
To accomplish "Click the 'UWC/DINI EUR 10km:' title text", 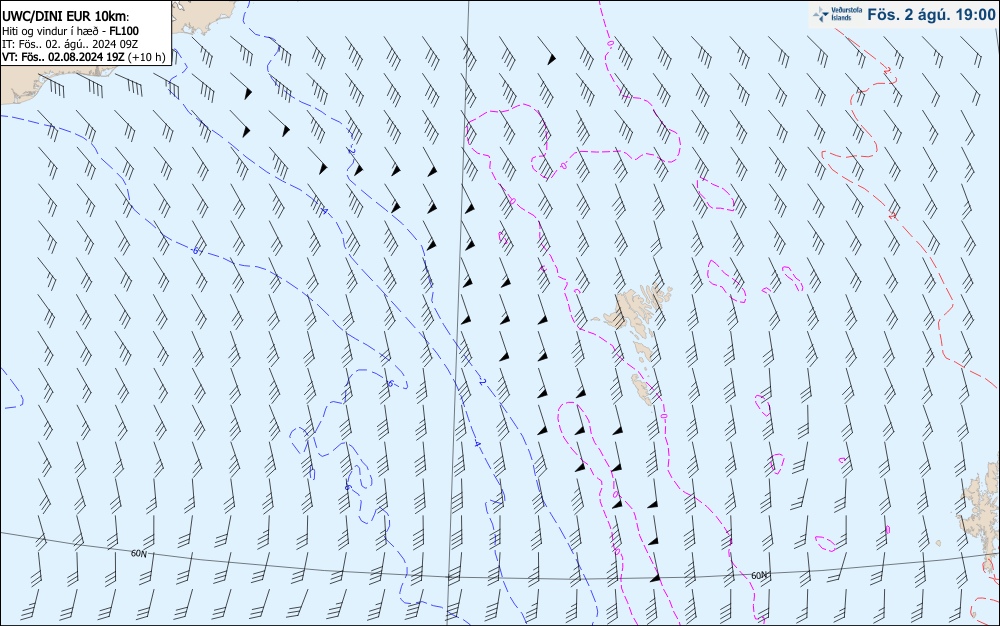I will click(x=66, y=17).
